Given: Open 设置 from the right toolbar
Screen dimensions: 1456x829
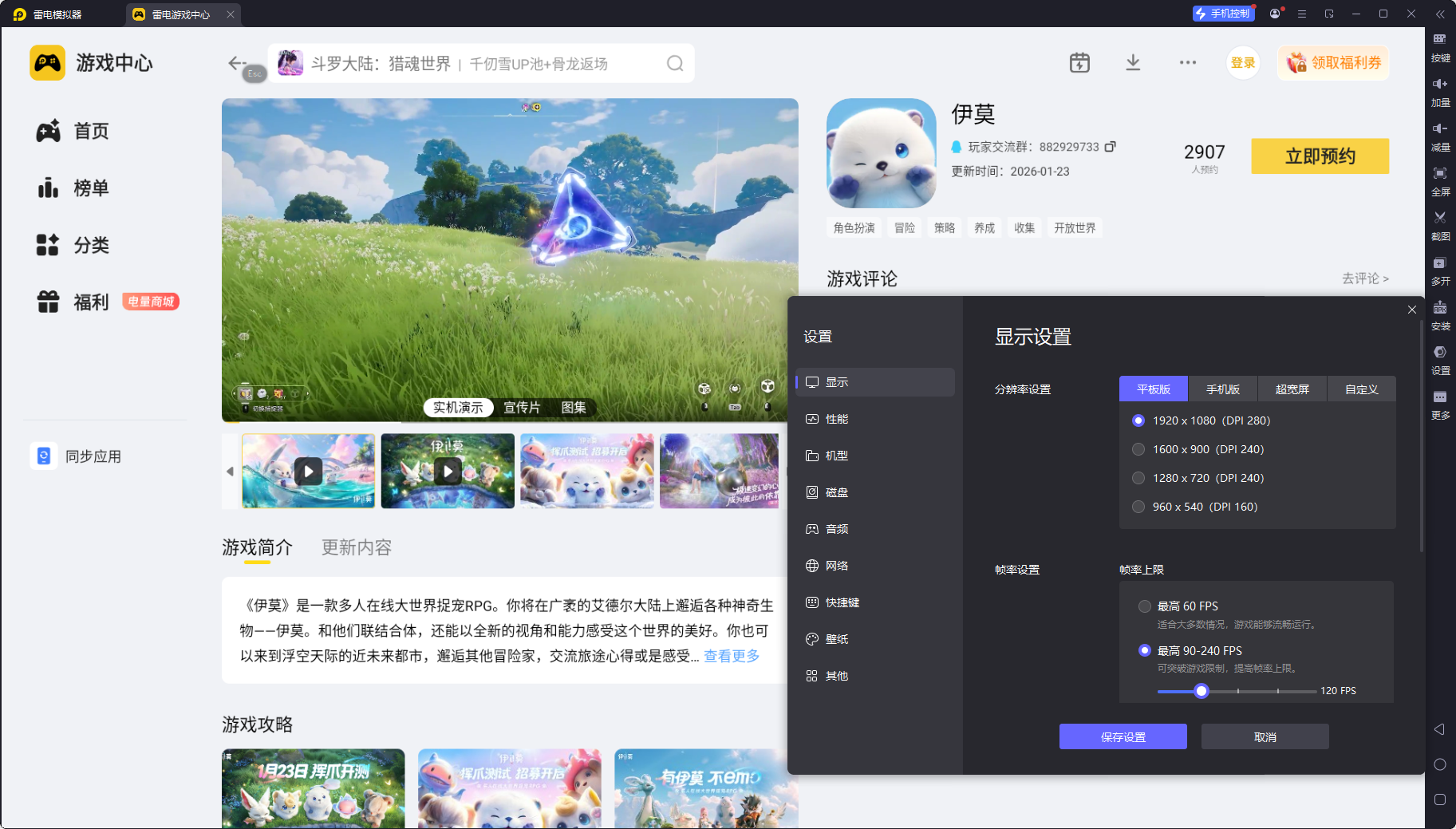Looking at the screenshot, I should tap(1440, 360).
